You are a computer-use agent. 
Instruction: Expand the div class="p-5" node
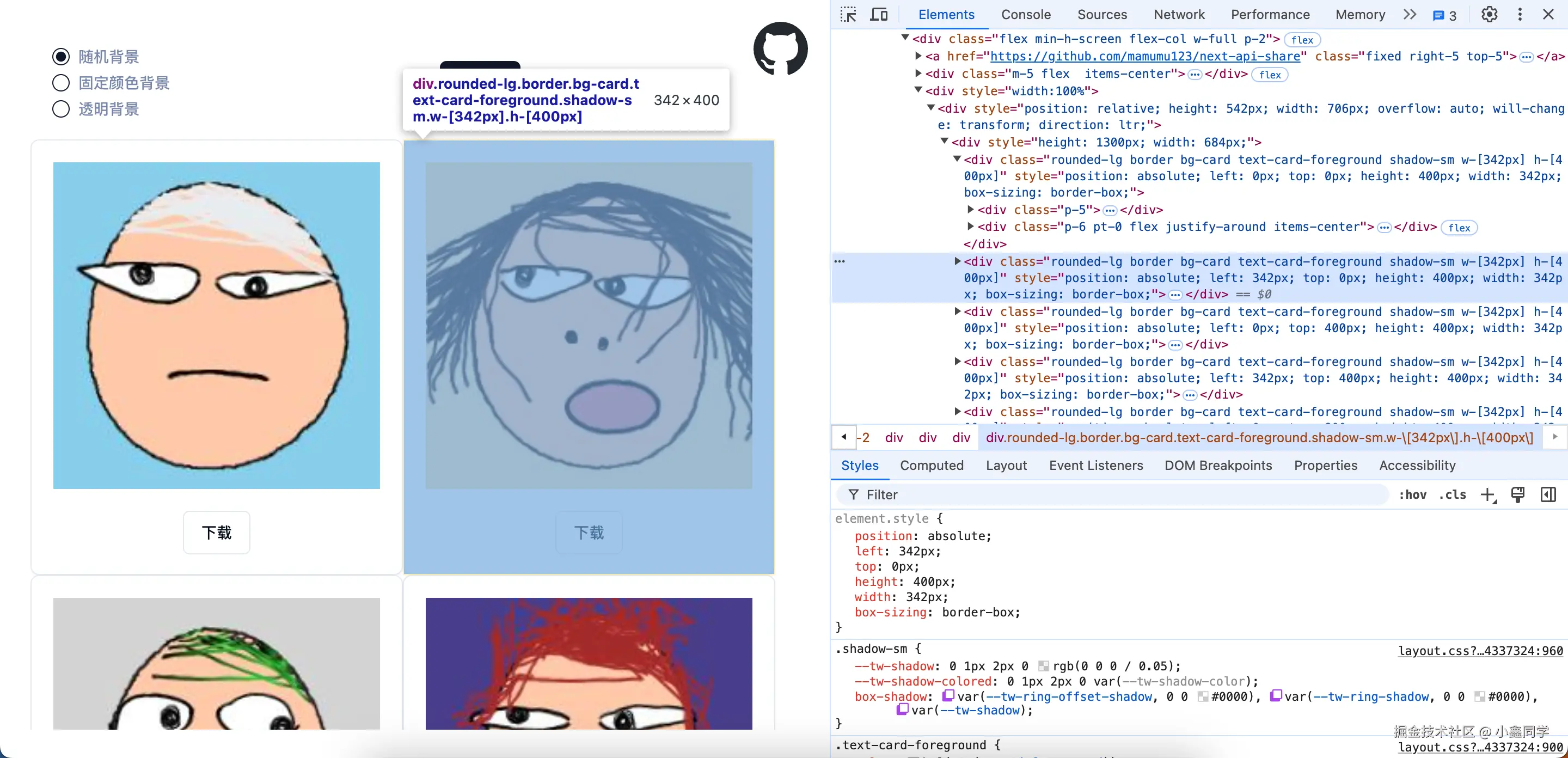971,210
